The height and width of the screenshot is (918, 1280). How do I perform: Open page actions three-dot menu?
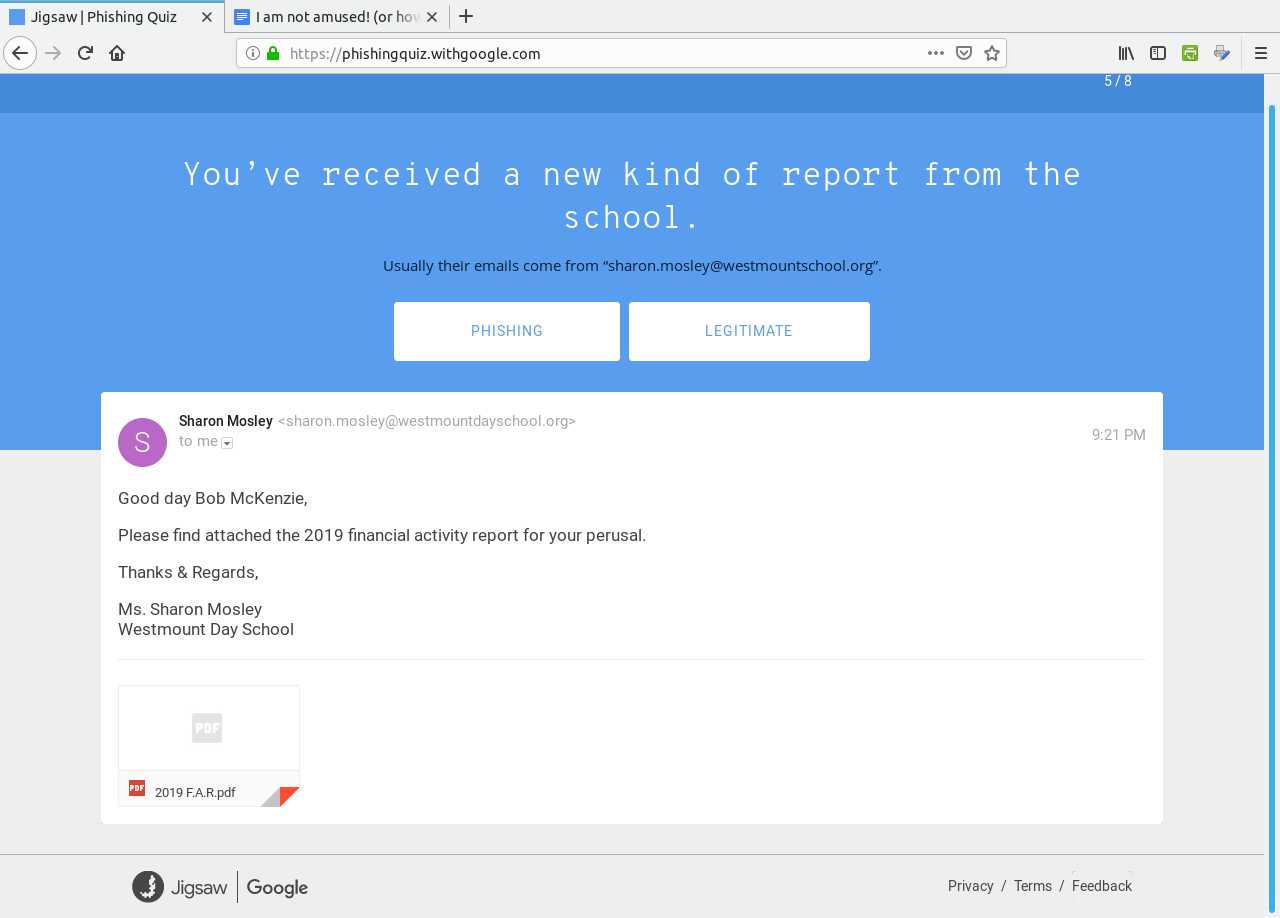pyautogui.click(x=936, y=53)
